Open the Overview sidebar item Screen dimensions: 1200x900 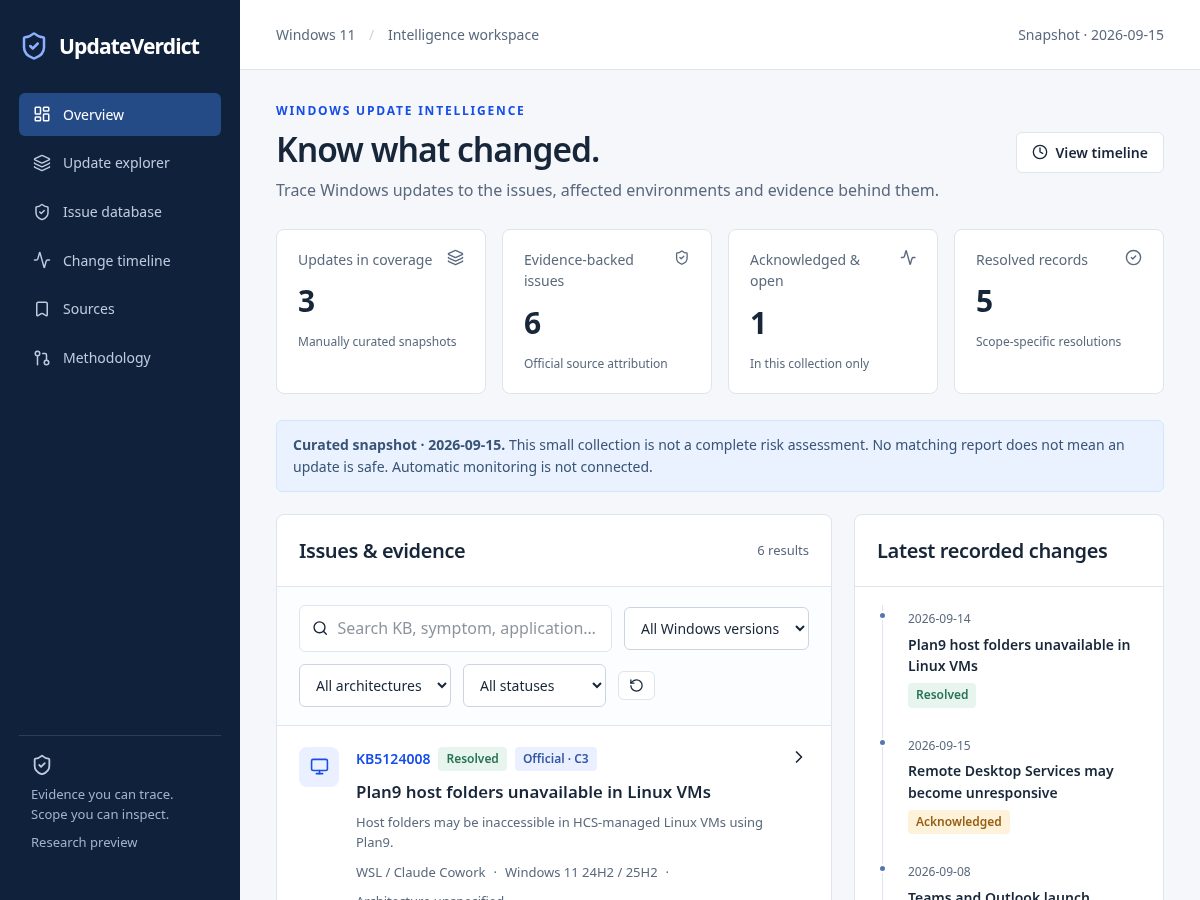coord(120,114)
